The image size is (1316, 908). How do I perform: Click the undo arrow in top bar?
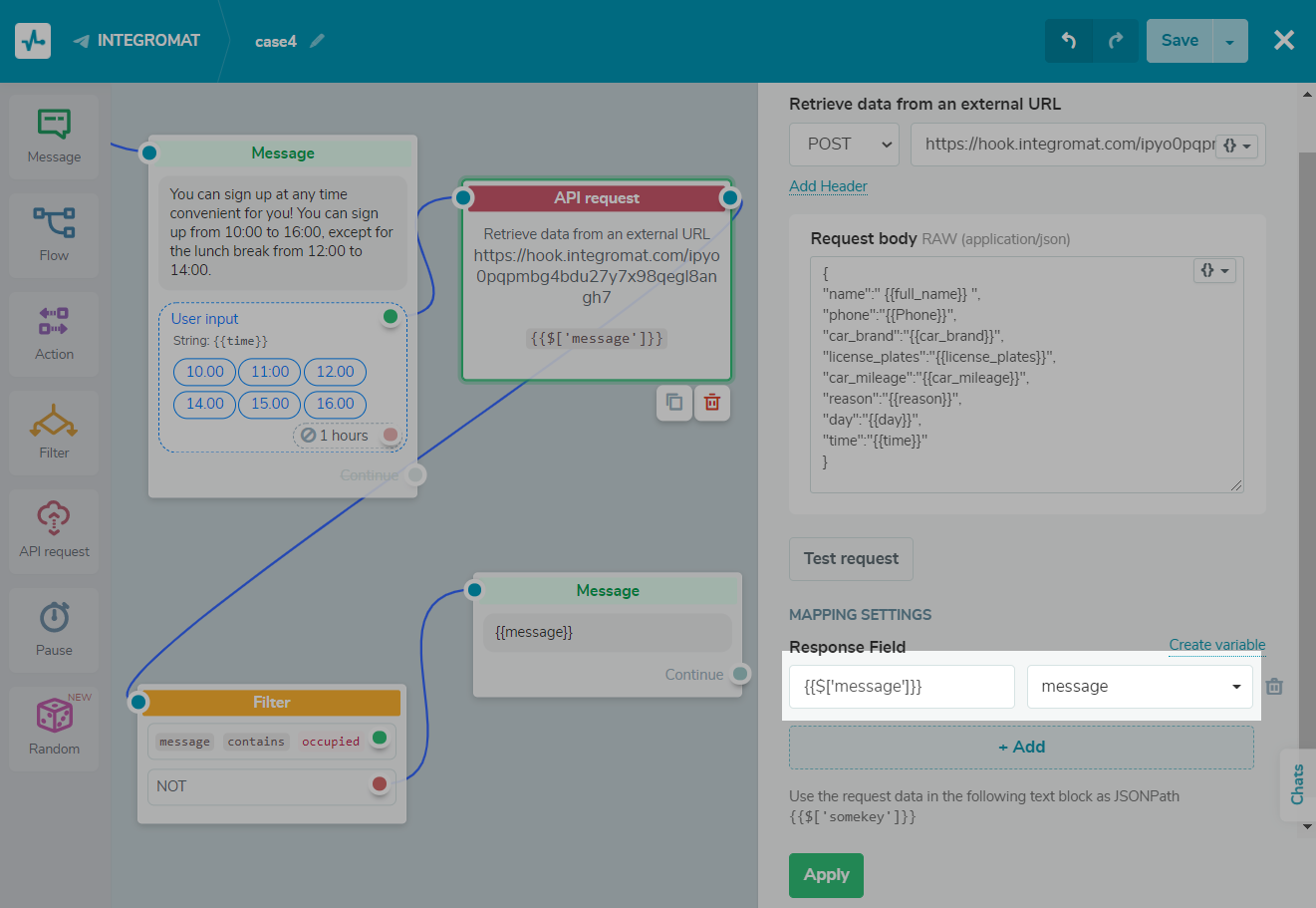click(1069, 41)
